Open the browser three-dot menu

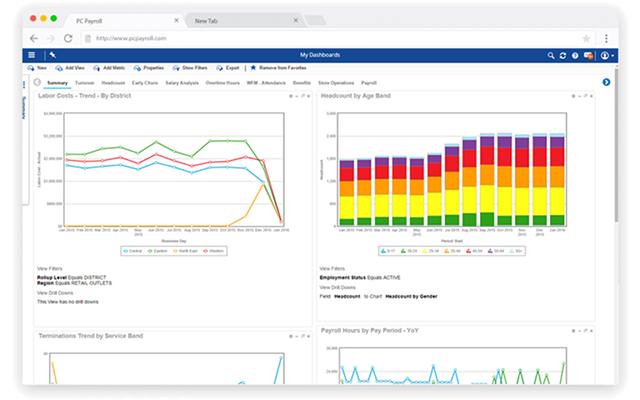607,39
